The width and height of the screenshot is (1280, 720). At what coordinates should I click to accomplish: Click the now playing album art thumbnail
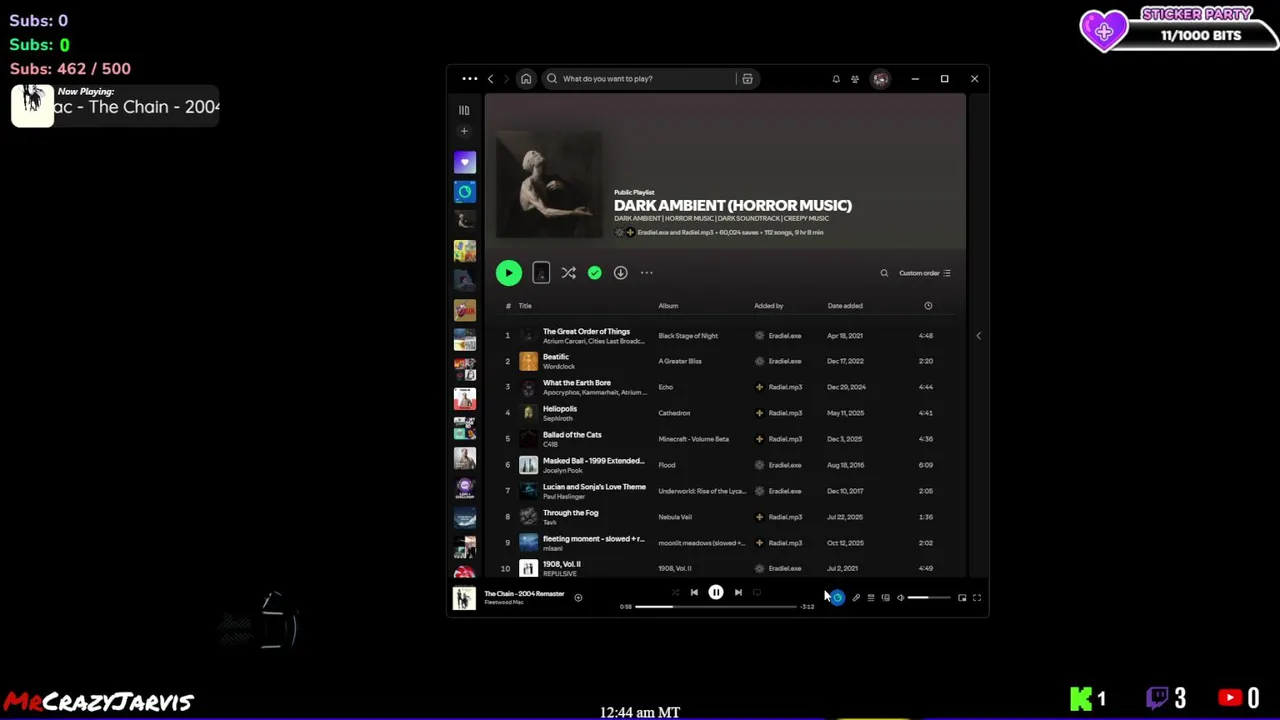point(464,598)
